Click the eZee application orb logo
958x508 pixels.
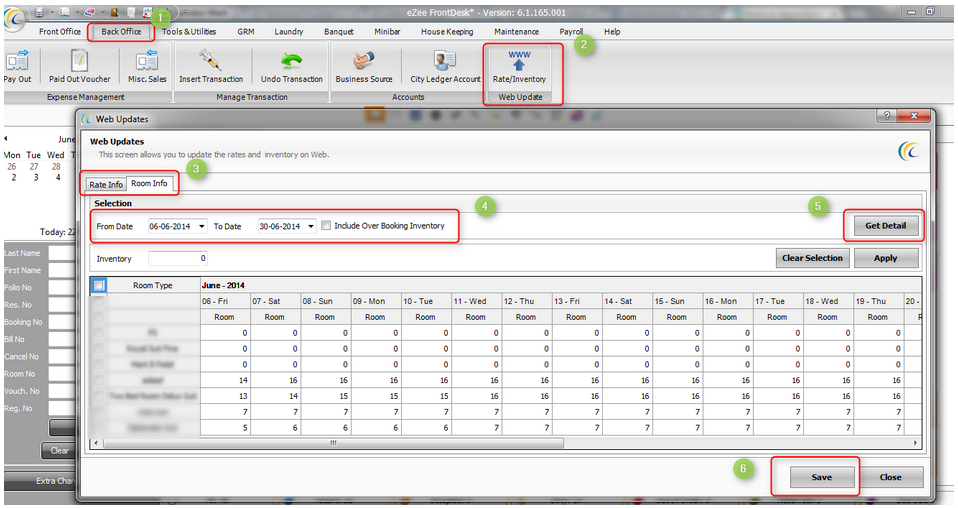(15, 18)
